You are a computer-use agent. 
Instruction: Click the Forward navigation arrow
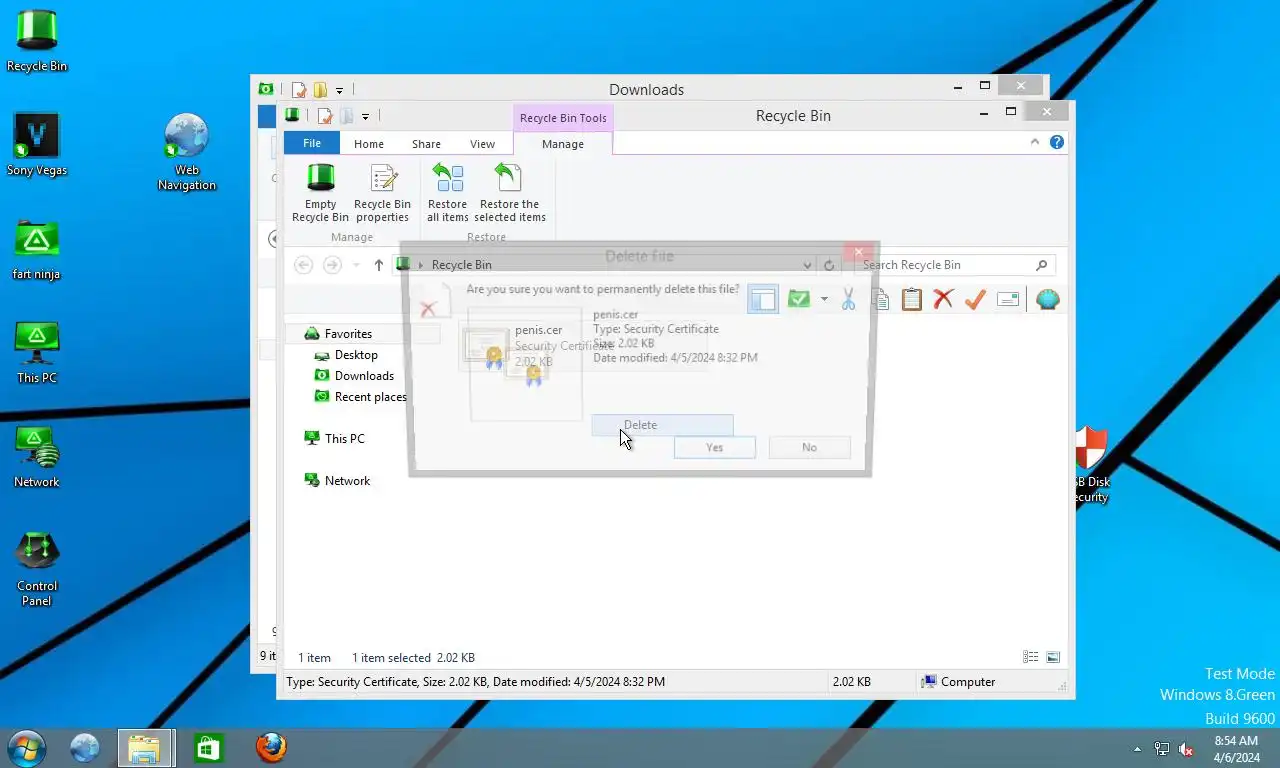click(x=333, y=265)
